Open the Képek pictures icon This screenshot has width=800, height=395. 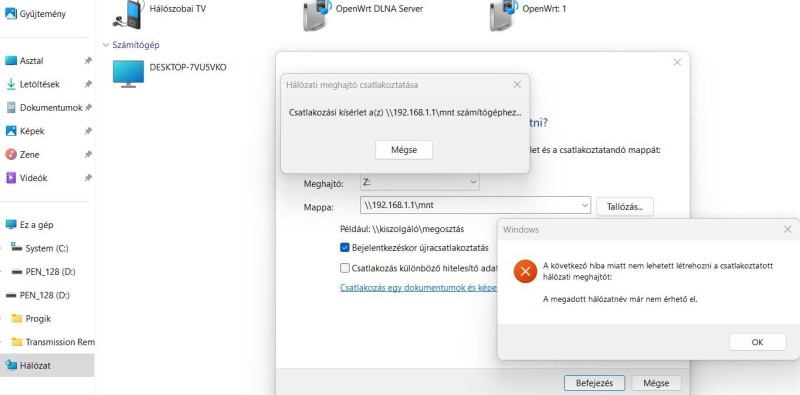pyautogui.click(x=11, y=131)
